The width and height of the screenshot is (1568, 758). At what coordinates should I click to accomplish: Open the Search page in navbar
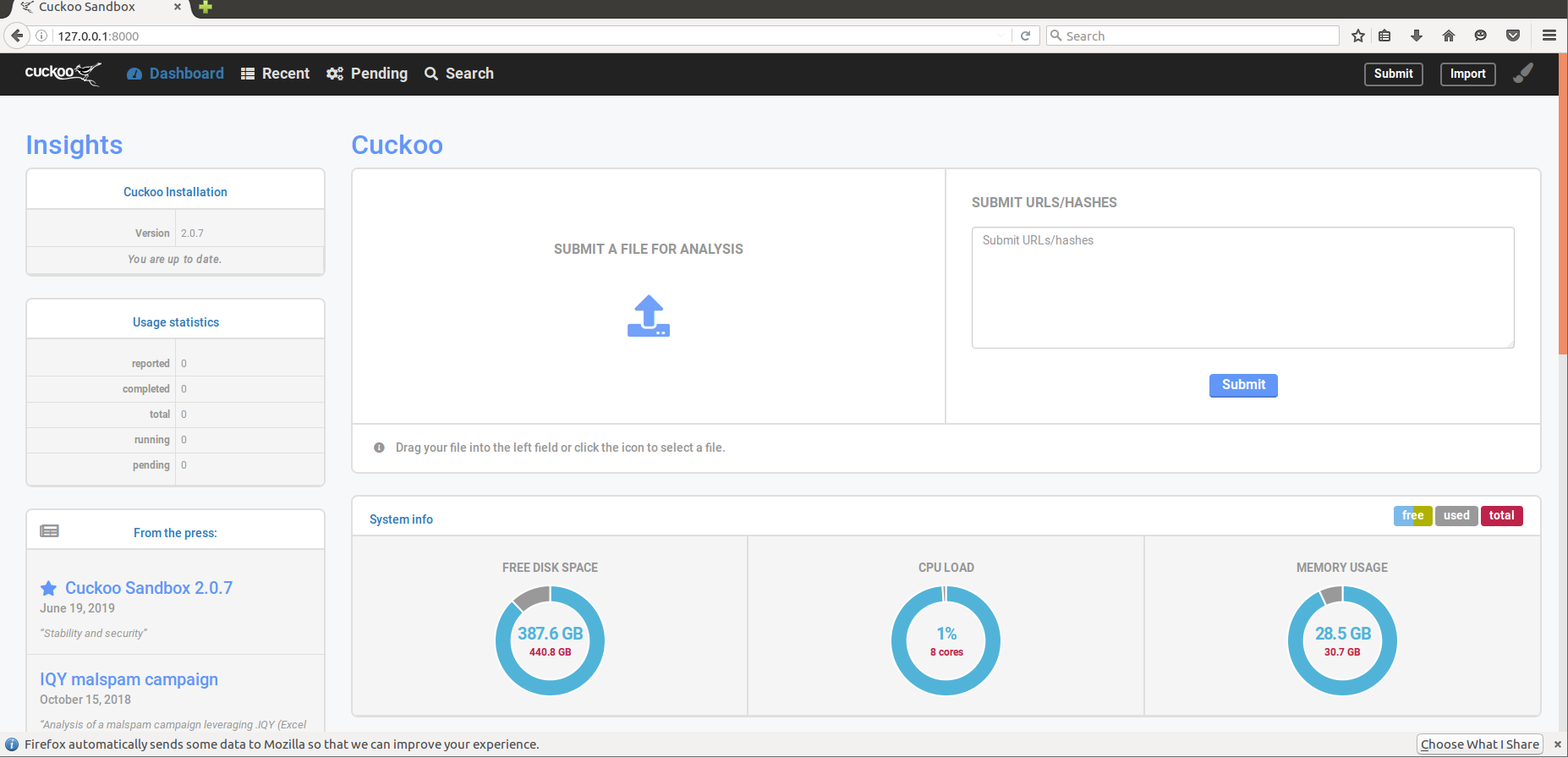point(459,74)
